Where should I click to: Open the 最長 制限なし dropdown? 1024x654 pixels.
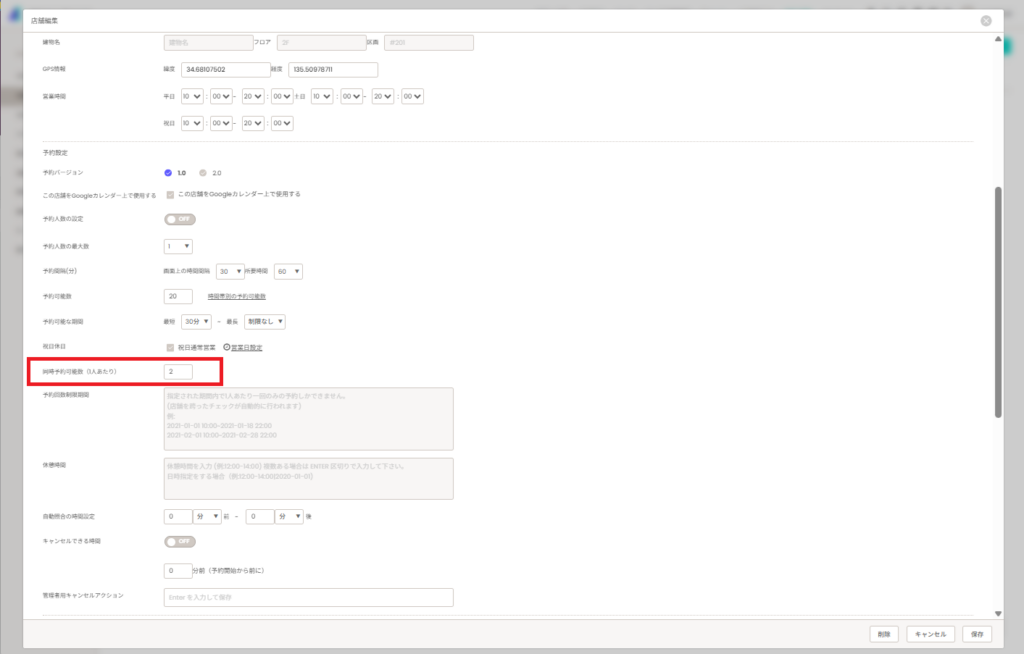(x=266, y=322)
